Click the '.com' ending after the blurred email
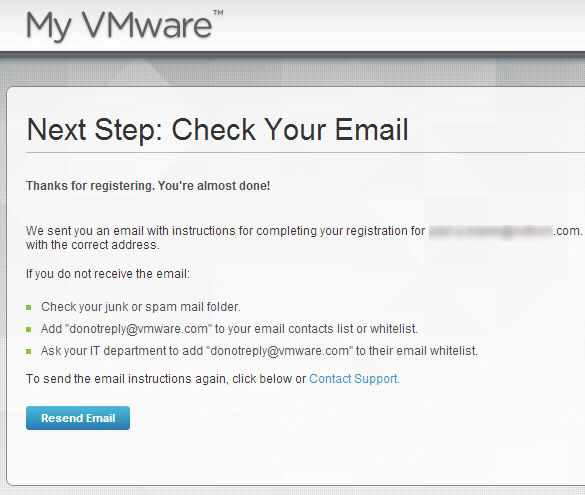 (567, 231)
